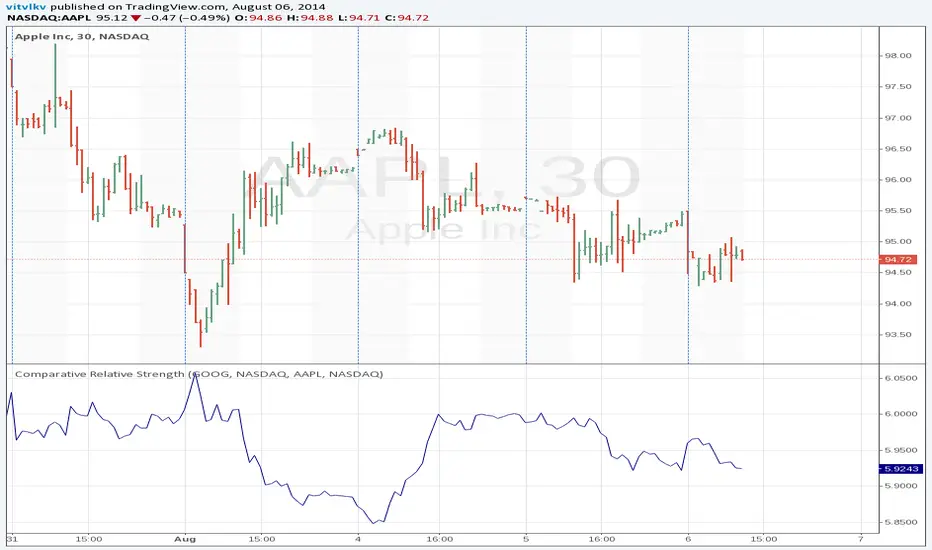
Task: Click the L:94.71 low value in header
Action: [x=359, y=18]
